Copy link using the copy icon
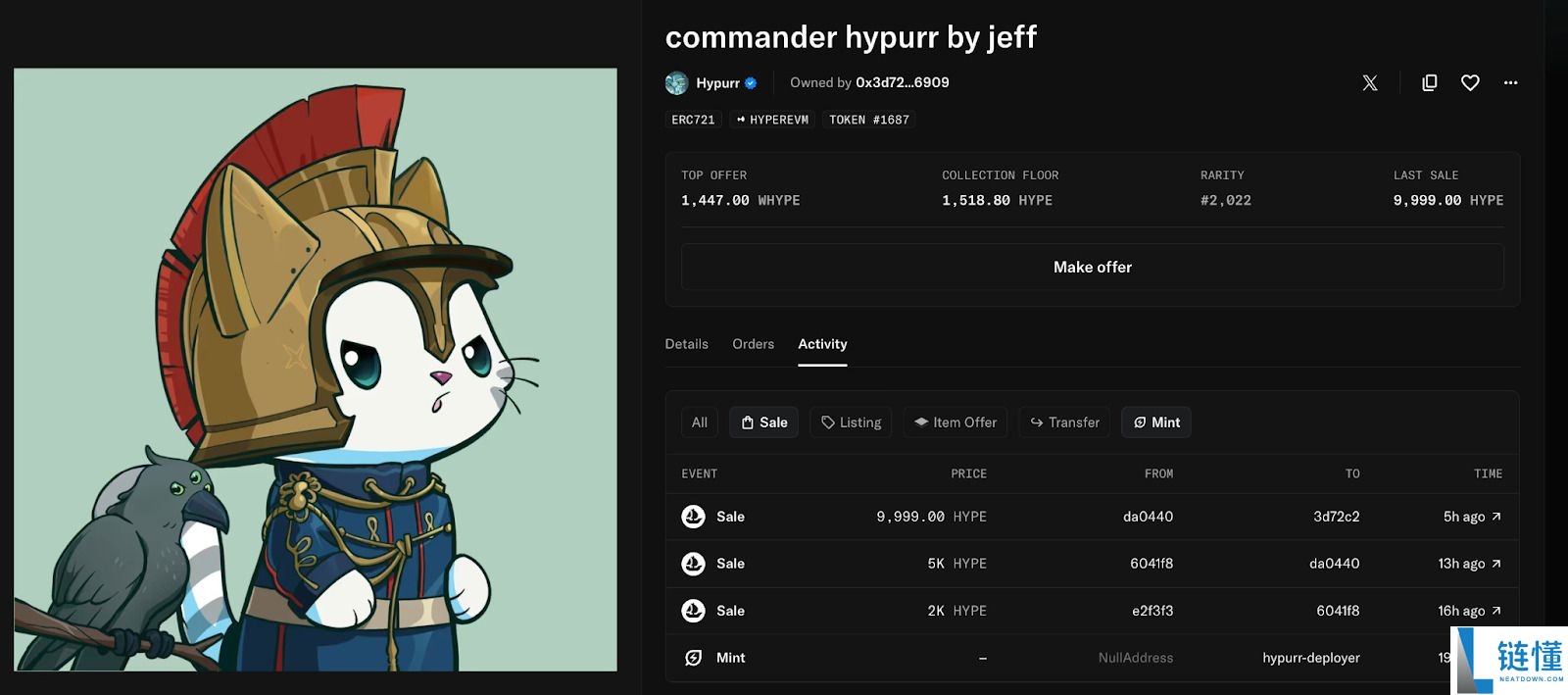The height and width of the screenshot is (695, 1568). [x=1430, y=83]
